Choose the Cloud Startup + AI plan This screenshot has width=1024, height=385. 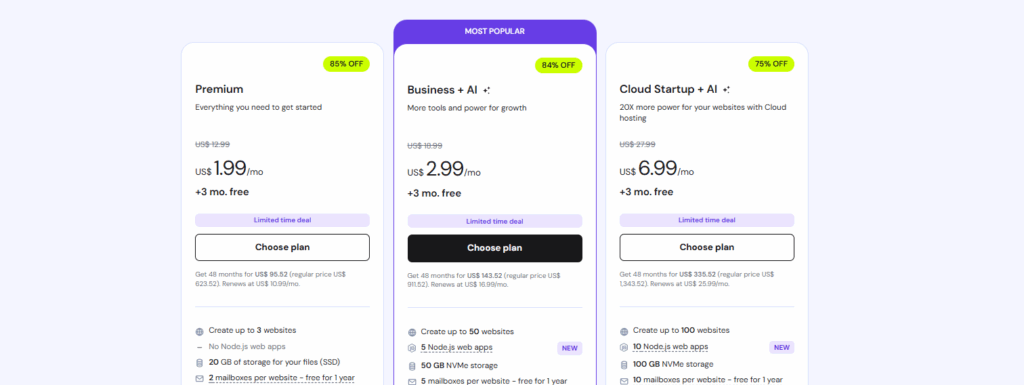pos(707,247)
